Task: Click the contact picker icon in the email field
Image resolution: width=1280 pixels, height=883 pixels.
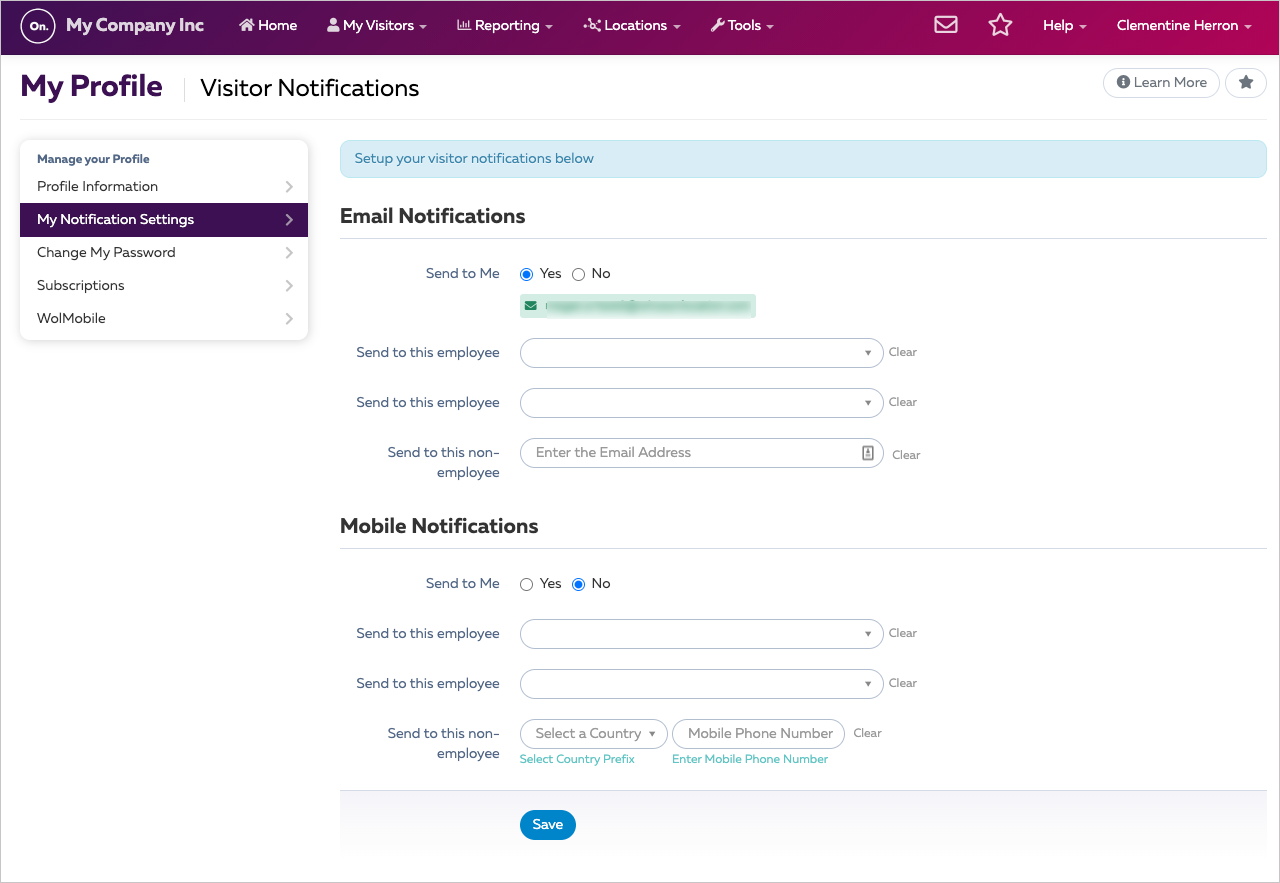Action: tap(866, 452)
